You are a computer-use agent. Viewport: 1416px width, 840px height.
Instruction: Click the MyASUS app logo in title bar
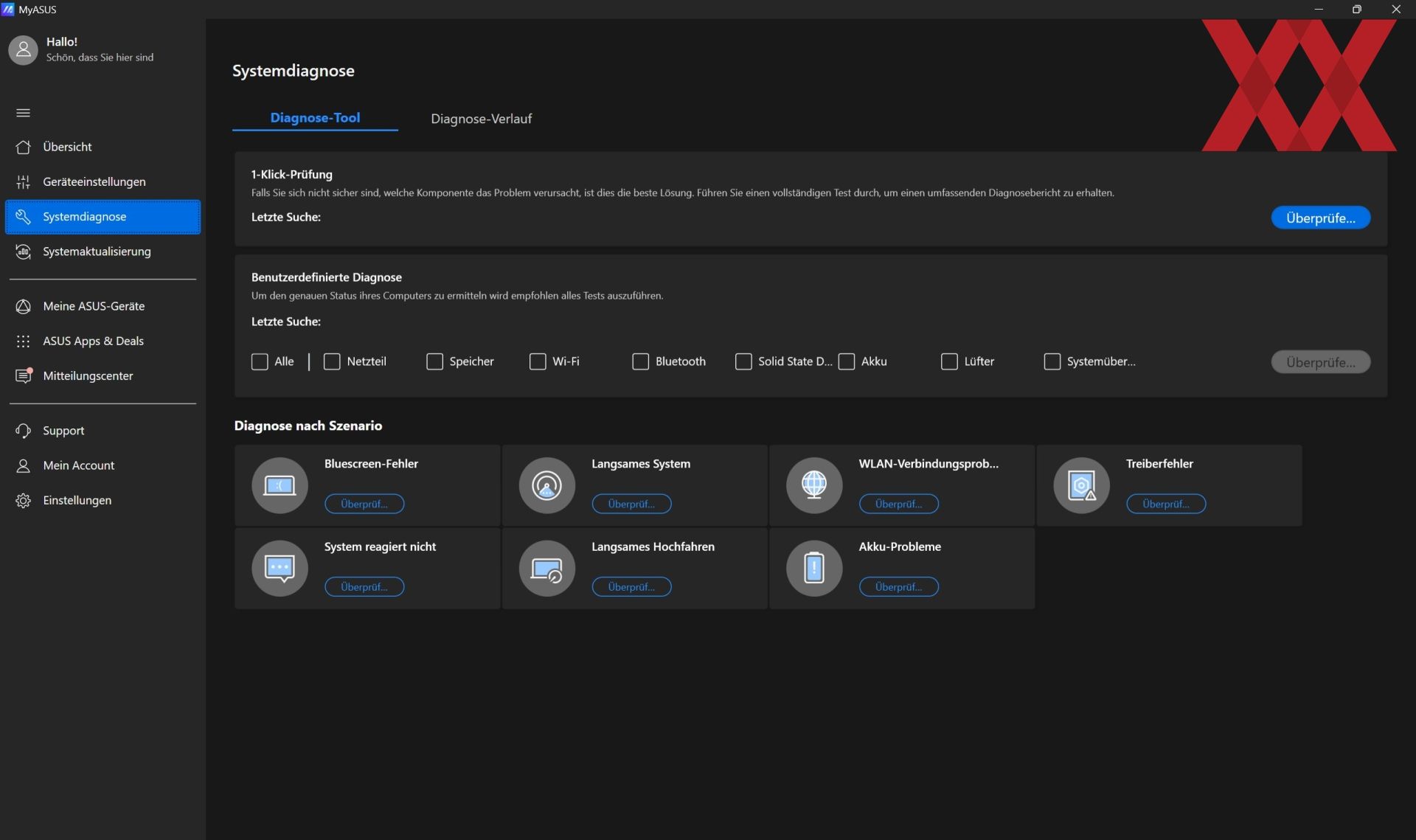click(x=8, y=9)
